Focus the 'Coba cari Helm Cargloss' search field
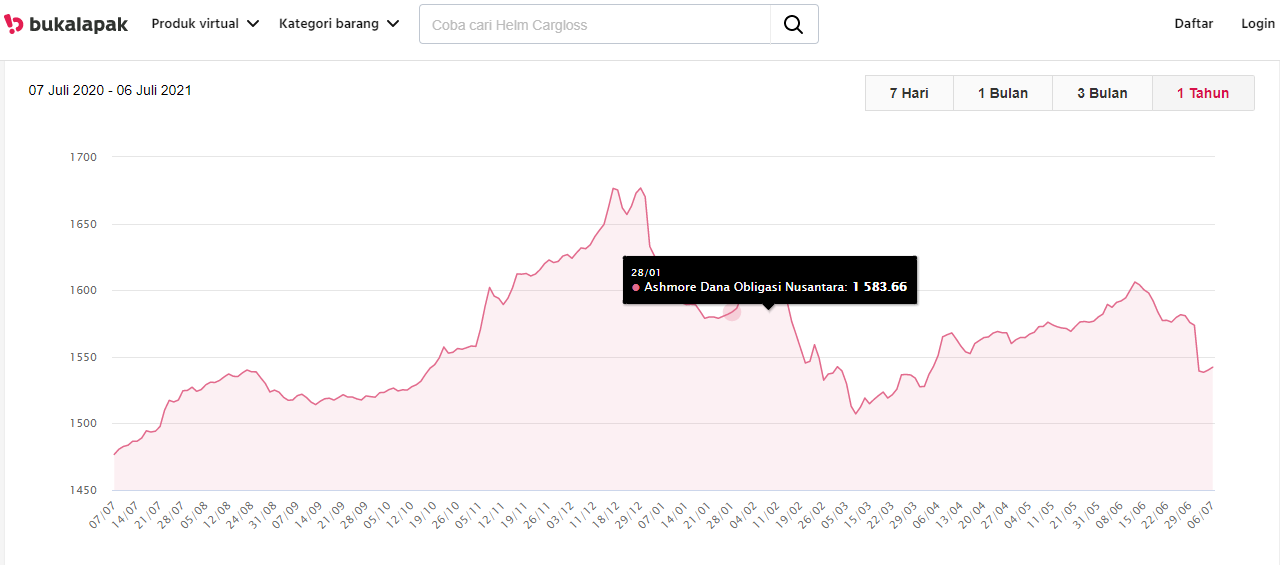The width and height of the screenshot is (1280, 565). pos(595,24)
